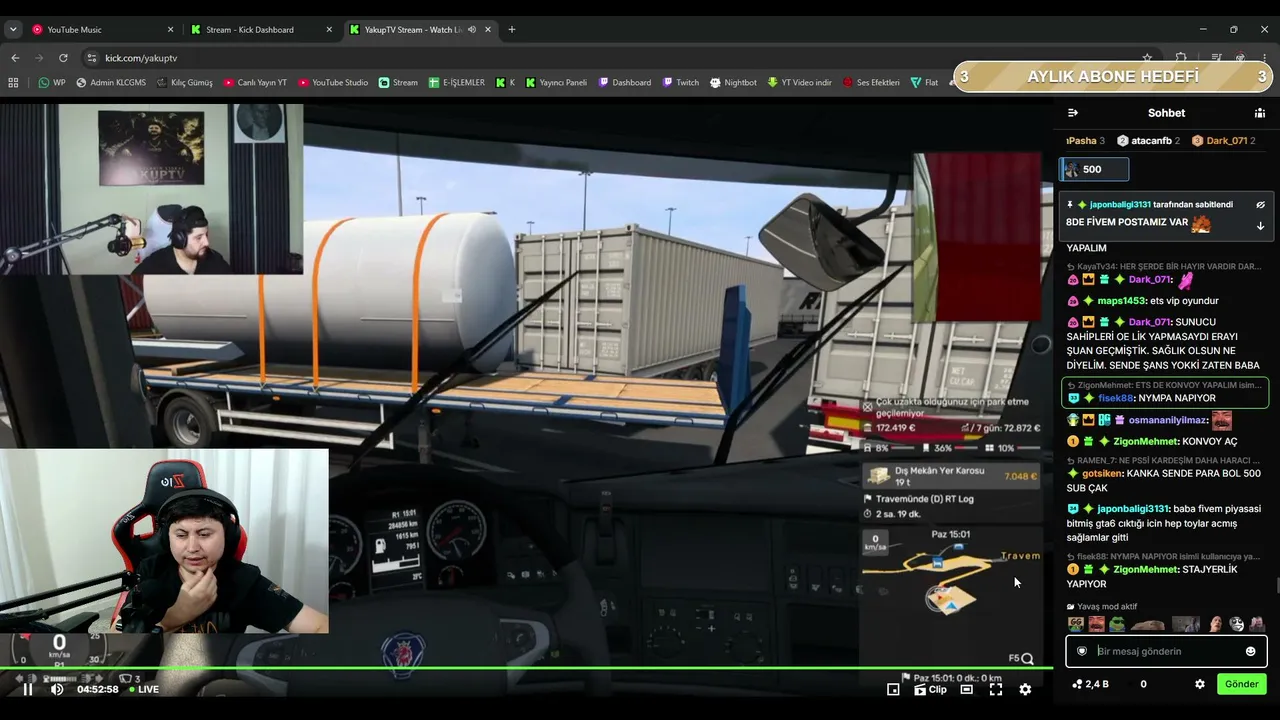The image size is (1280, 720).
Task: Close the YouTube Music tab
Action: [171, 30]
